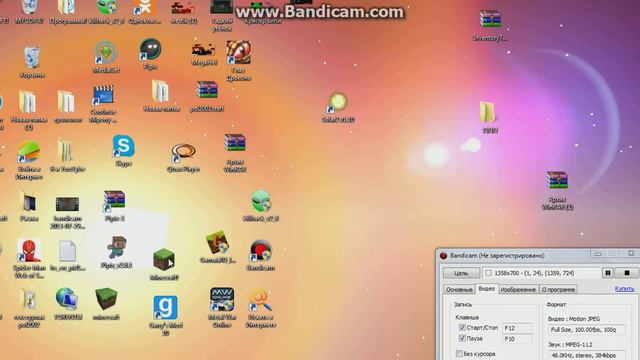
Task: Select the WinRAR archive above the Bandicam window
Action: pyautogui.click(x=557, y=180)
